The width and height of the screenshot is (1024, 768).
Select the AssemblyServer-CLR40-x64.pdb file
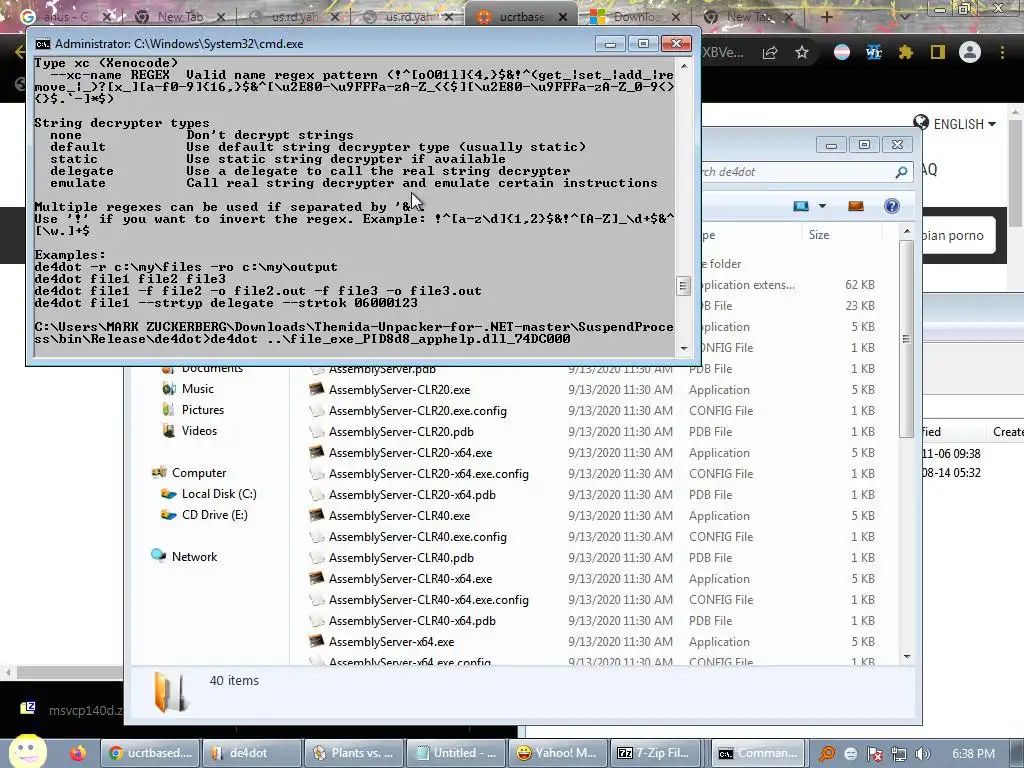(412, 620)
